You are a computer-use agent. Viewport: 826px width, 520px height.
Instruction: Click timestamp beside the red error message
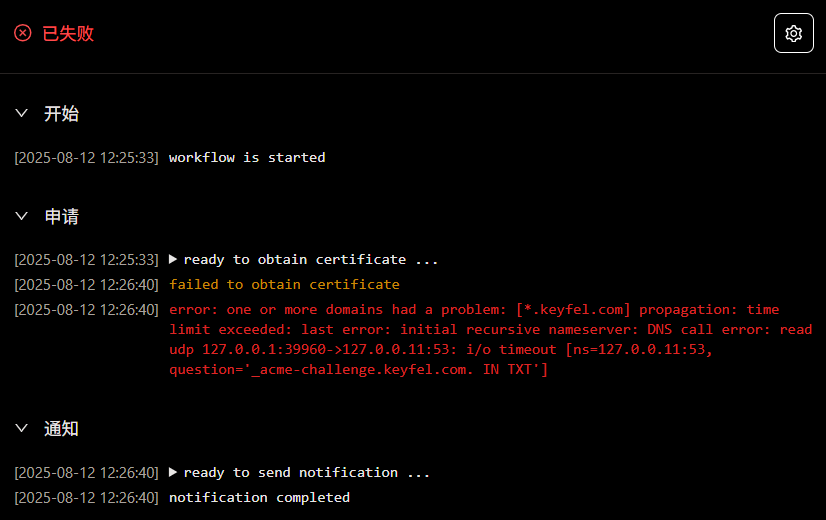point(86,309)
